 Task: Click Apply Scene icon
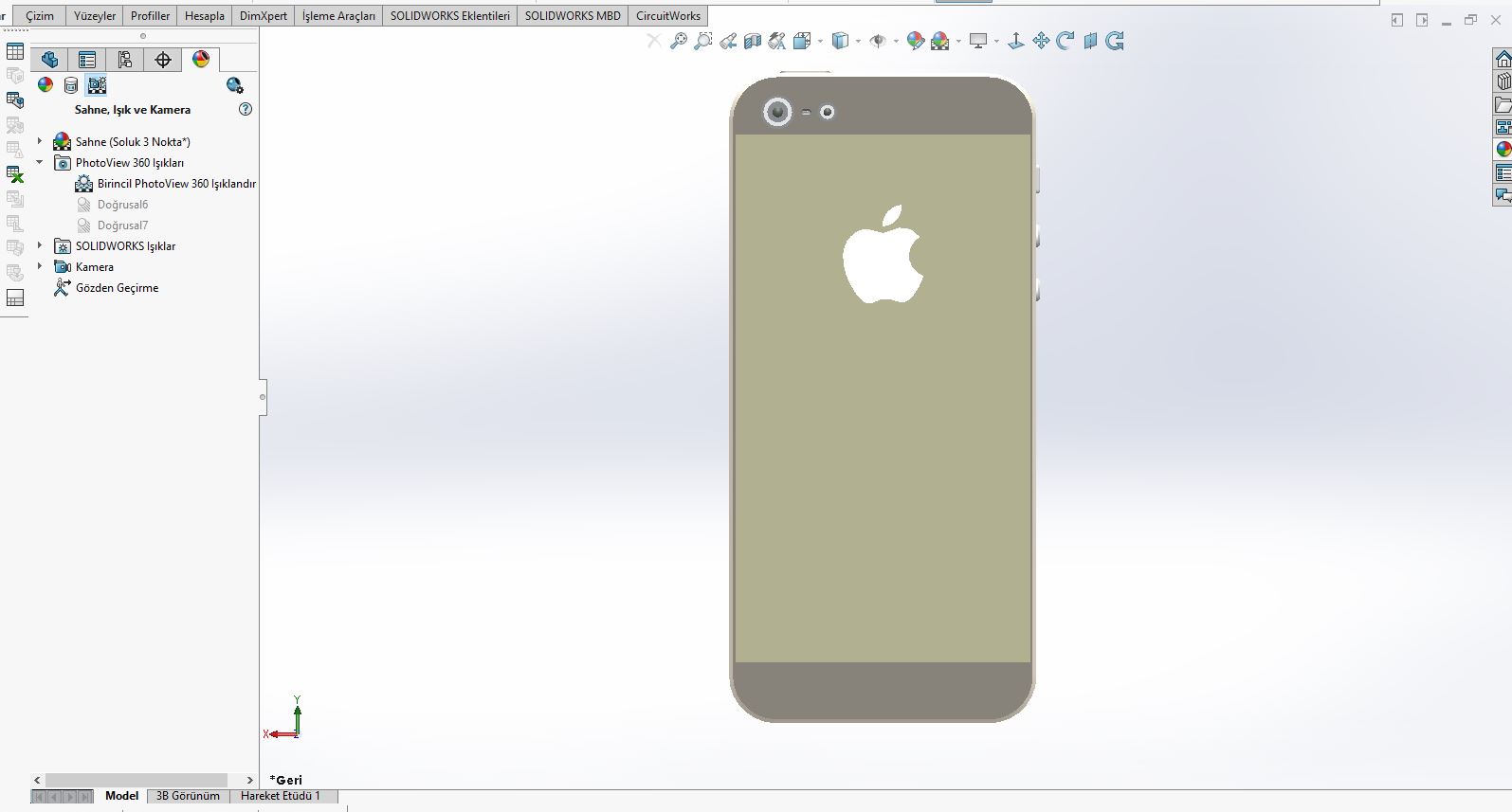[x=939, y=41]
